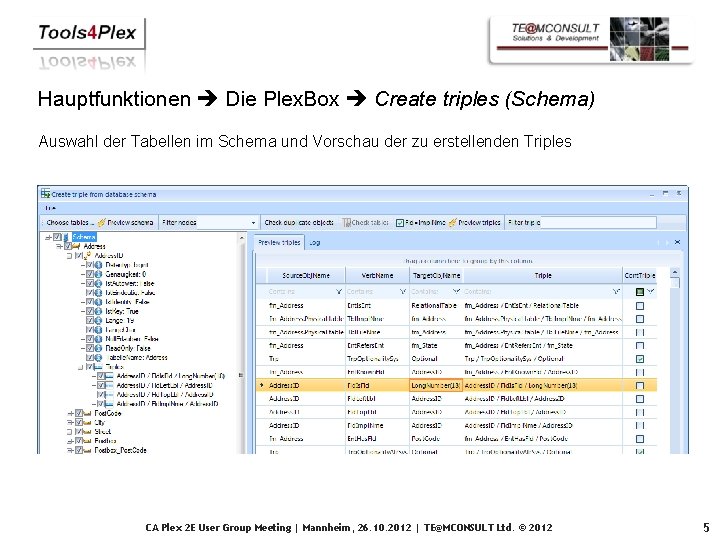Collapse the Address tree node
This screenshot has height=540, width=720.
(x=59, y=247)
